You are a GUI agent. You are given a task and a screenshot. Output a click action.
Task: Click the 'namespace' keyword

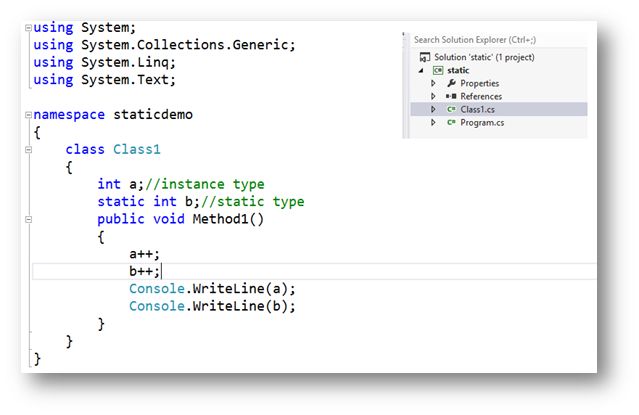[x=69, y=115]
